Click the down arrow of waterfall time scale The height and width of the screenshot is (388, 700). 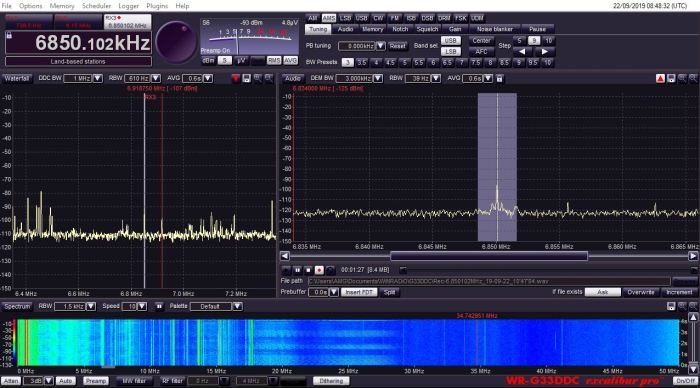693,369
